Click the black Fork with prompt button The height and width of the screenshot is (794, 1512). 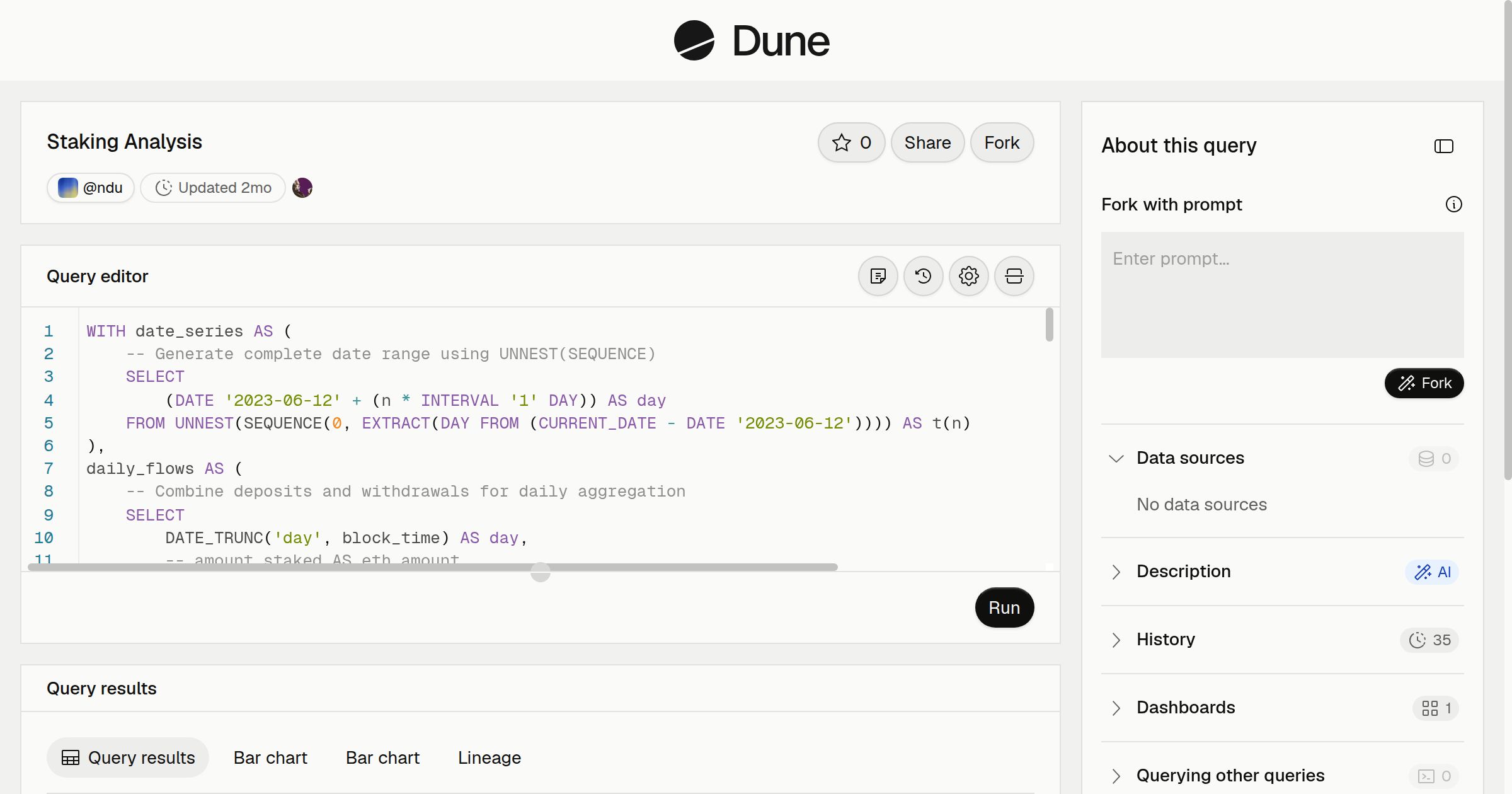1424,383
